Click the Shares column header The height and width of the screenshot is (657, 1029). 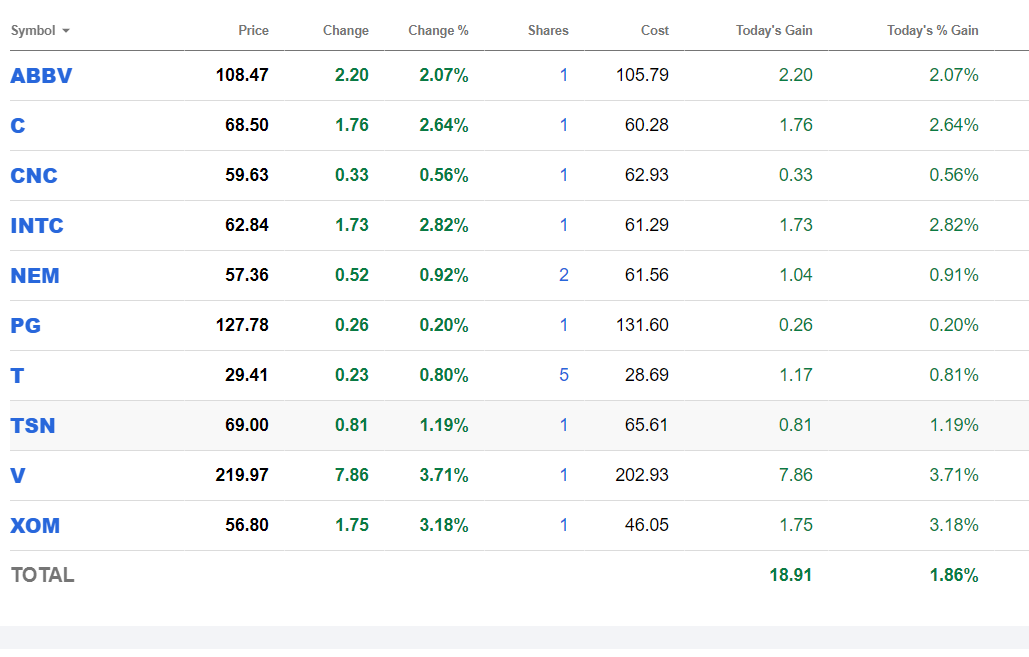pyautogui.click(x=548, y=31)
